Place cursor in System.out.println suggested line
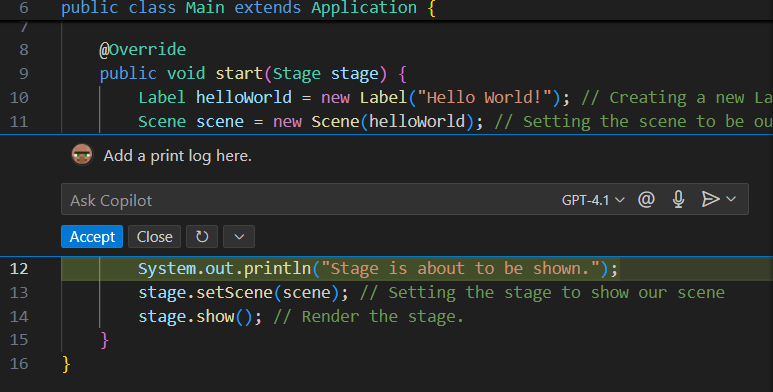Viewport: 773px width, 392px height. point(378,269)
